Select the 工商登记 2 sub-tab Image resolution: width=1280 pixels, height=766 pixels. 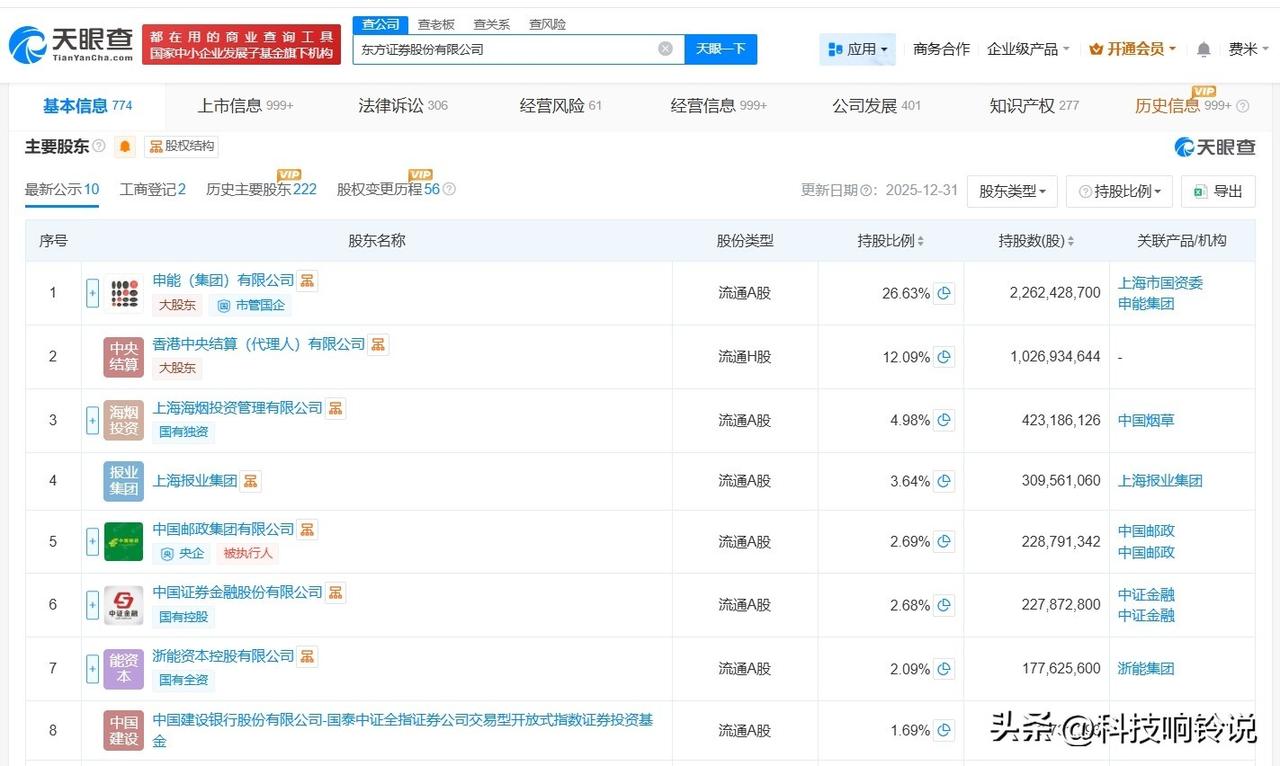tap(153, 189)
